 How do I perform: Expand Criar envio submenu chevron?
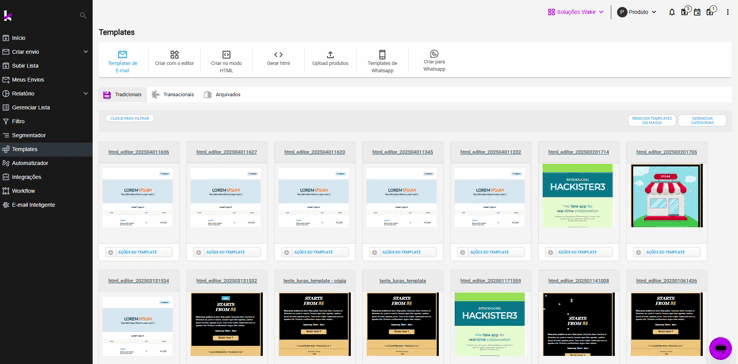86,52
